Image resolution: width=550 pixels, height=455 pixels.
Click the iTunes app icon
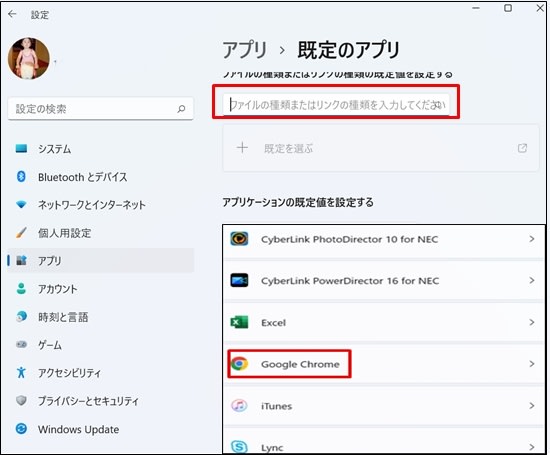pyautogui.click(x=239, y=406)
